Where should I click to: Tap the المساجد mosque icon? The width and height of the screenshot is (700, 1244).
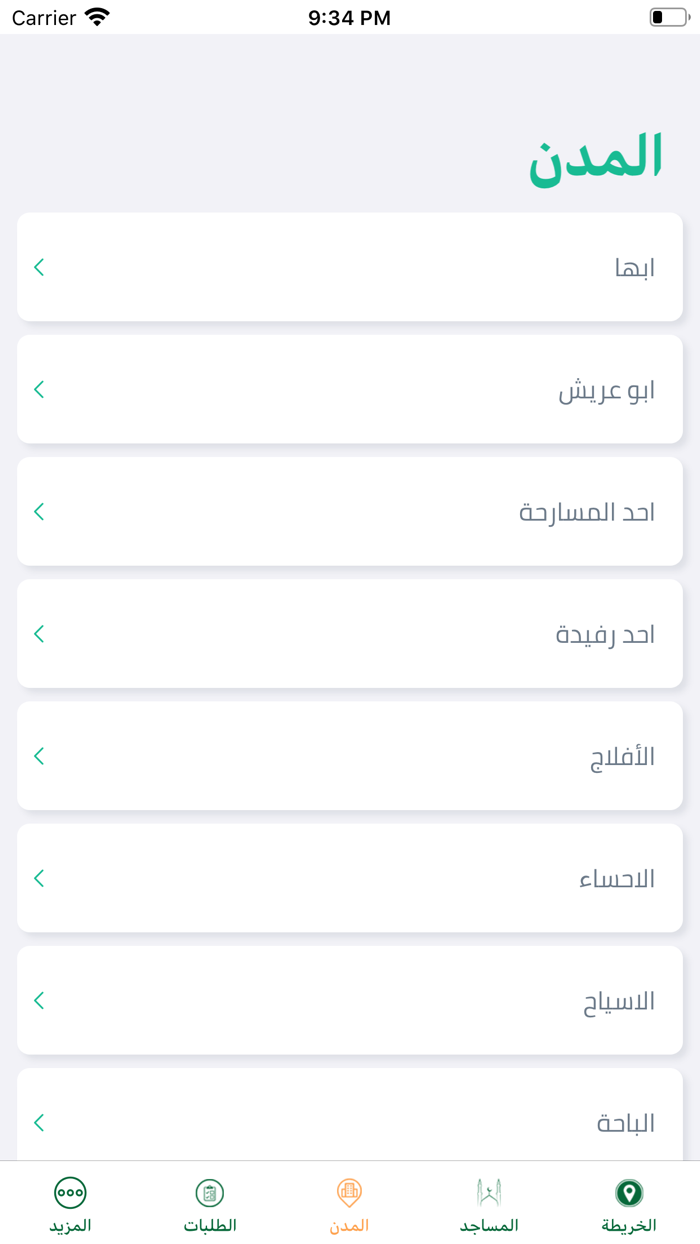click(489, 1190)
